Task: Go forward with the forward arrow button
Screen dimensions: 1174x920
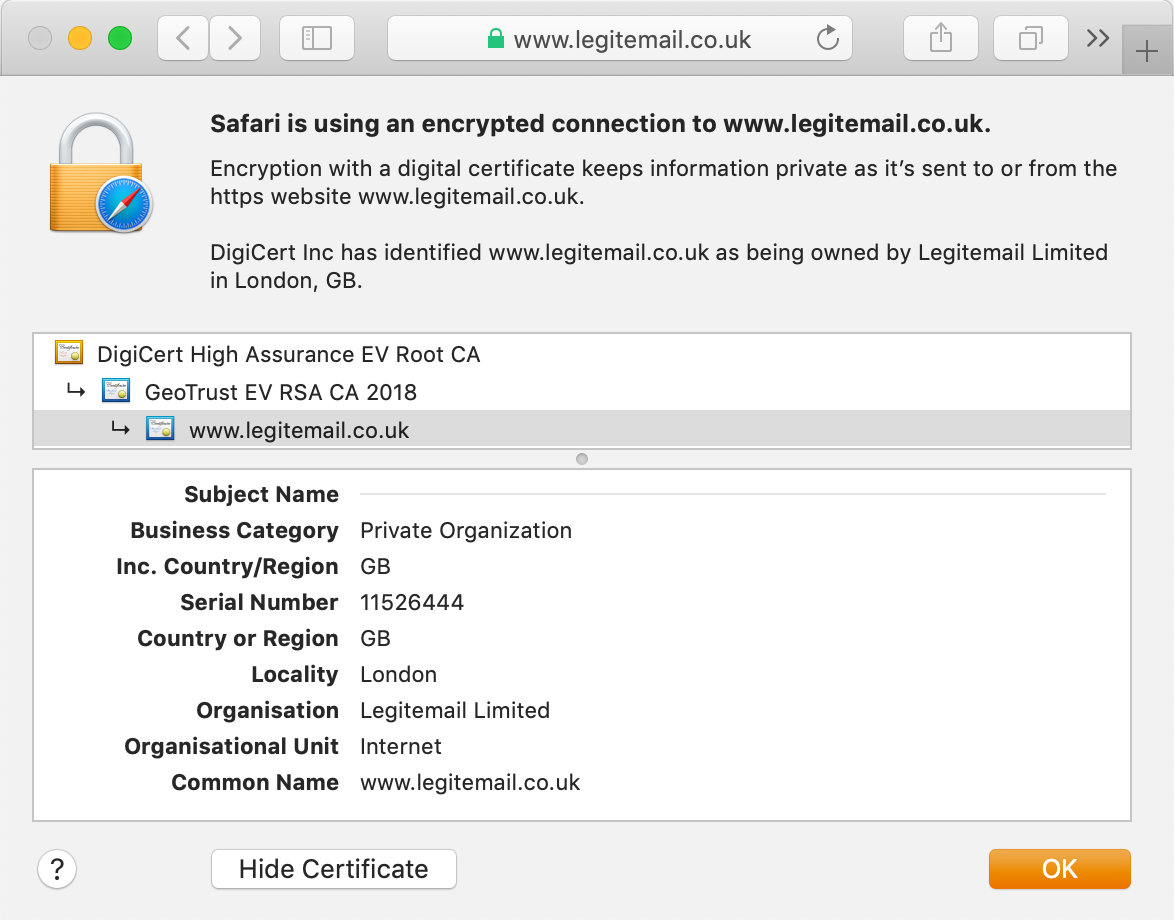Action: coord(235,38)
